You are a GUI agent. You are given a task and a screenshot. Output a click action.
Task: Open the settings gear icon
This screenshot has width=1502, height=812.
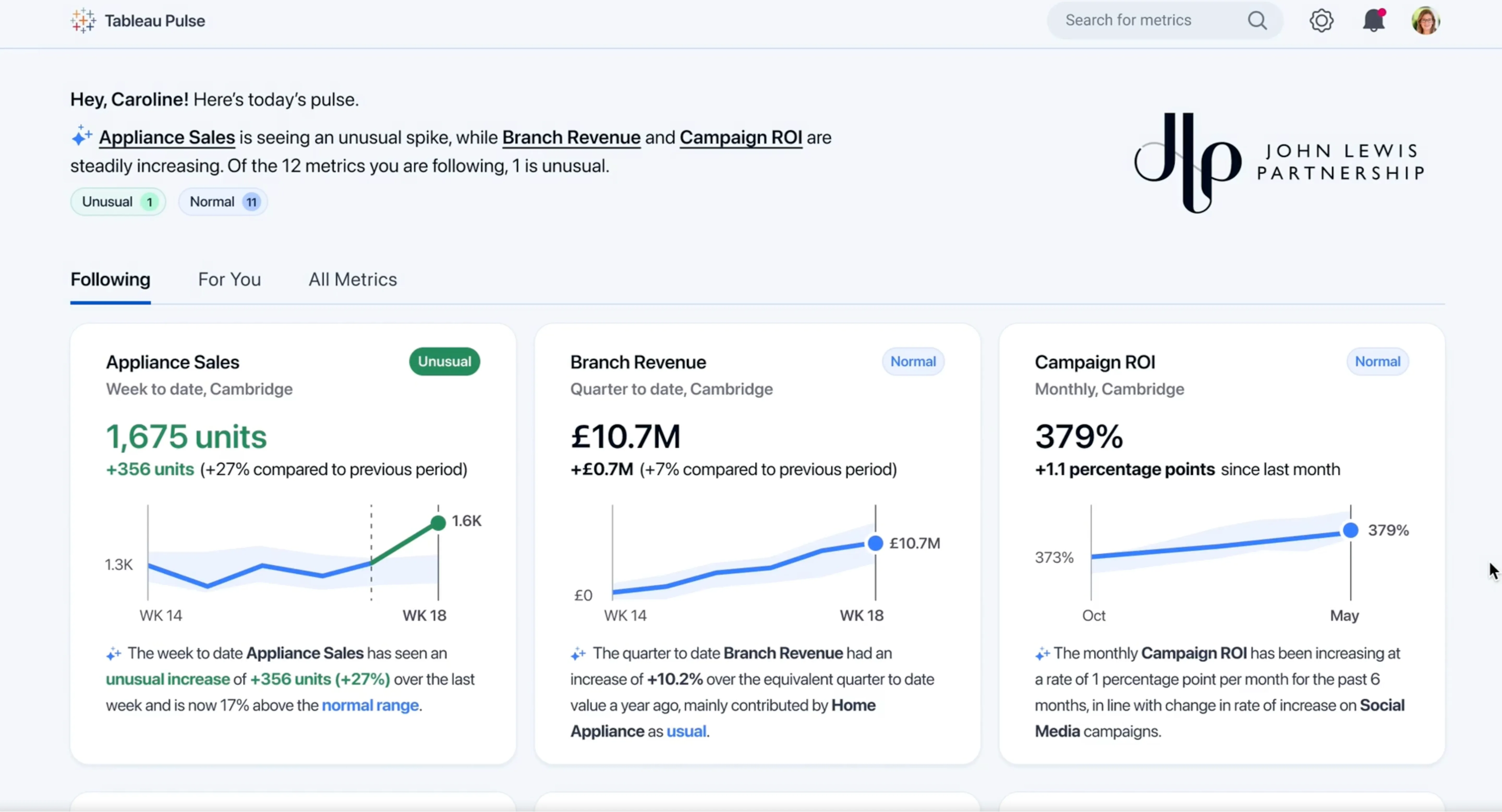pyautogui.click(x=1321, y=20)
